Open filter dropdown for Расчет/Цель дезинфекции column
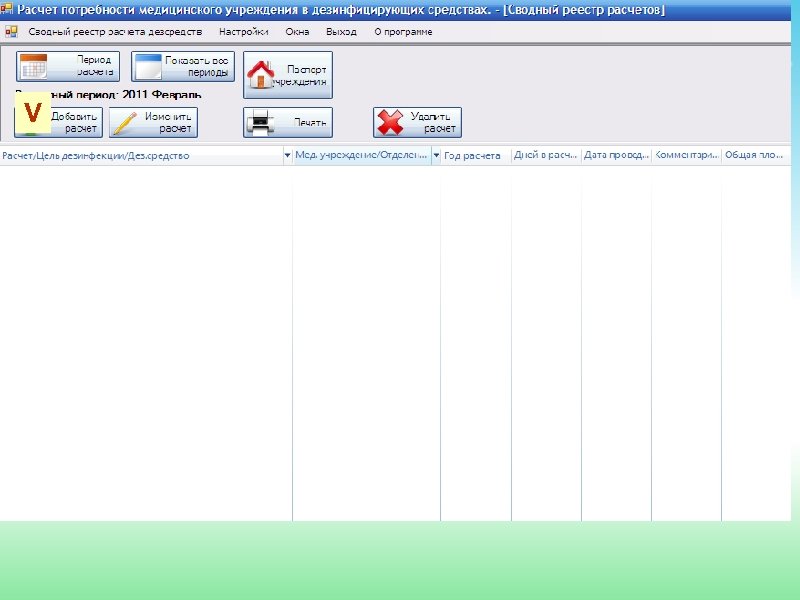Image resolution: width=800 pixels, height=600 pixels. tap(287, 155)
